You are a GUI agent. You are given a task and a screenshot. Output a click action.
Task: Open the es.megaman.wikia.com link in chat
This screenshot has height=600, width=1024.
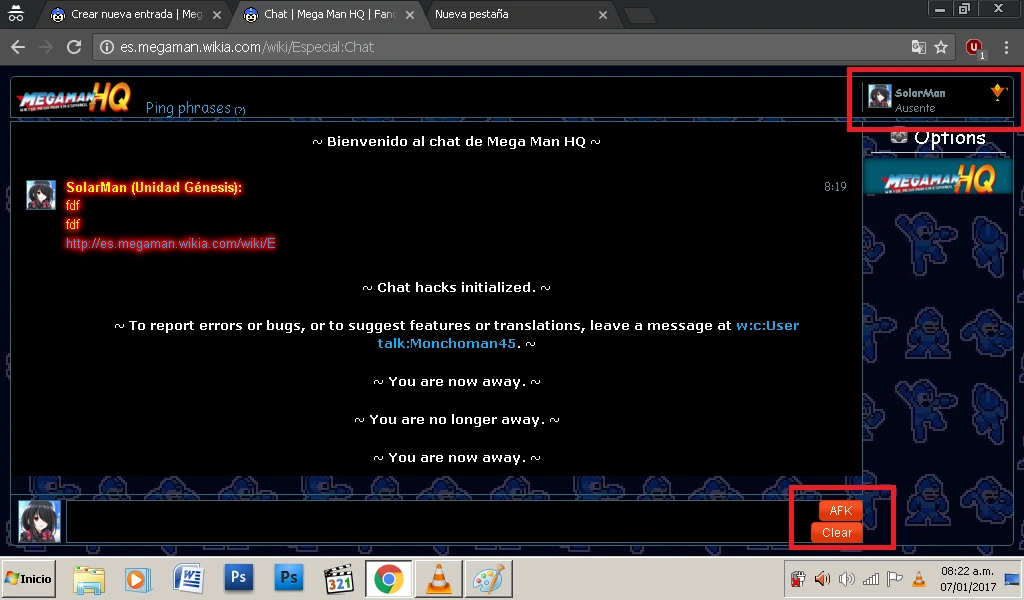point(170,244)
